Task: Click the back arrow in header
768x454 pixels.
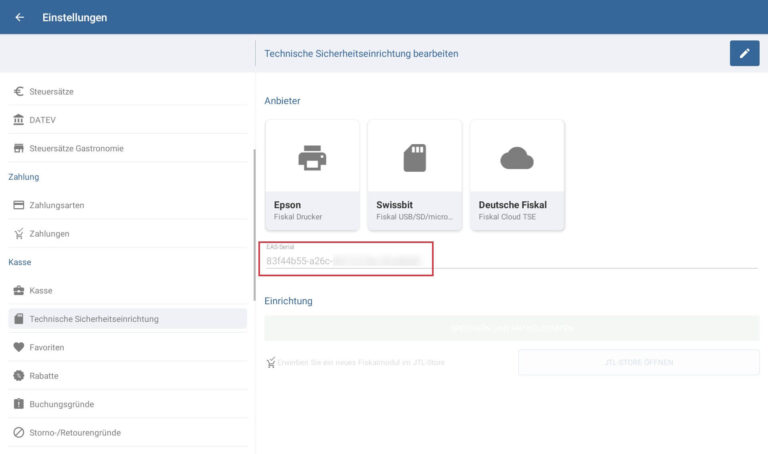Action: pos(20,17)
